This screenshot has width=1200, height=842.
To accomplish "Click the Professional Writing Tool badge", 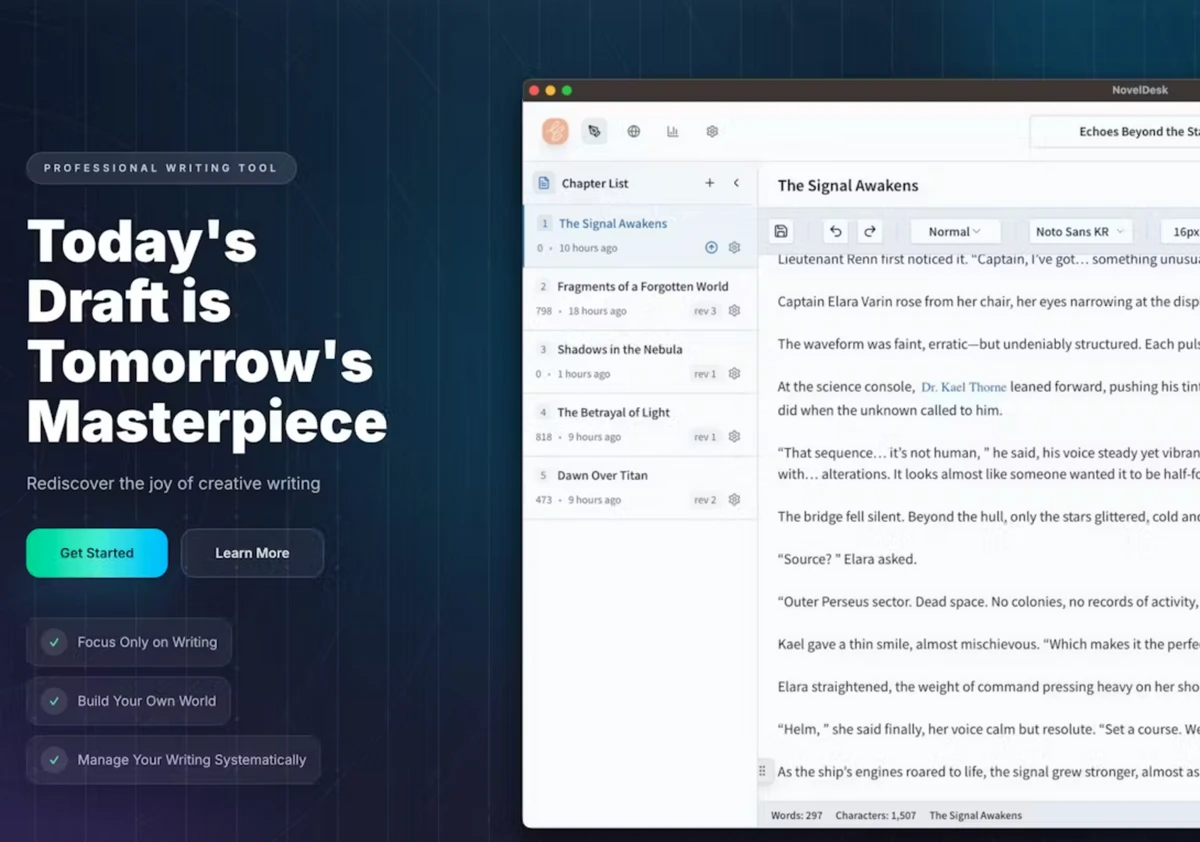I will [x=161, y=168].
